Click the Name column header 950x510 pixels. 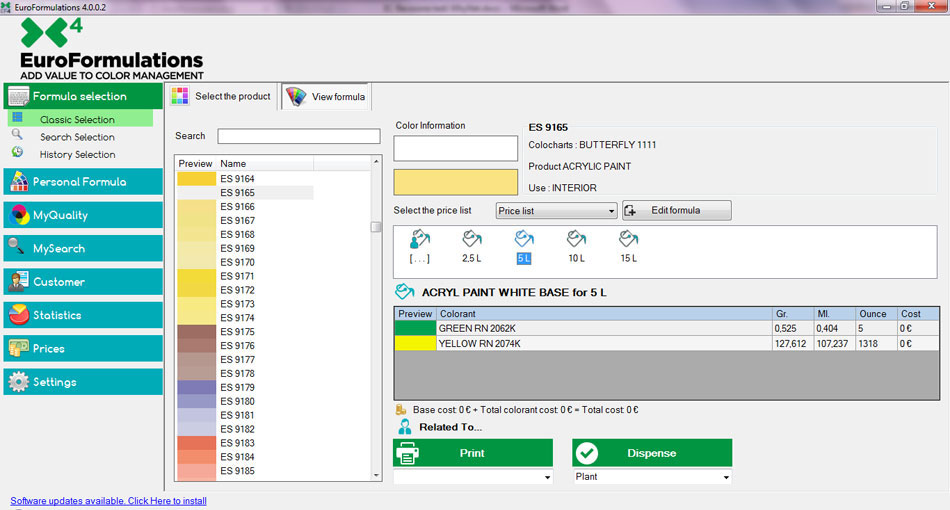point(265,164)
